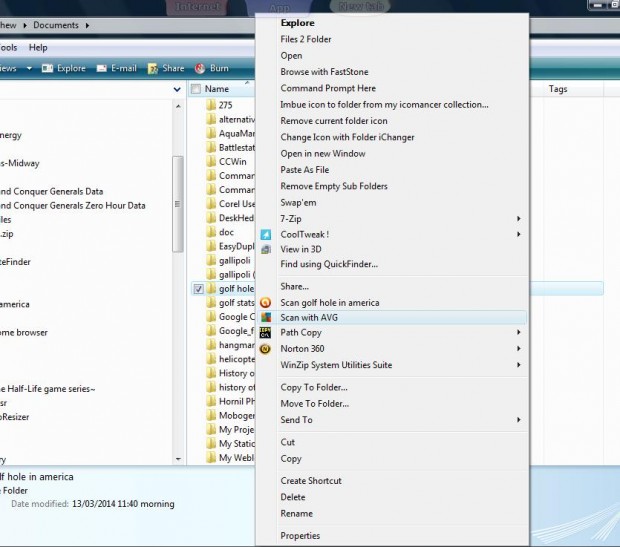Image resolution: width=620 pixels, height=547 pixels.
Task: Choose Open in new Window
Action: click(323, 153)
